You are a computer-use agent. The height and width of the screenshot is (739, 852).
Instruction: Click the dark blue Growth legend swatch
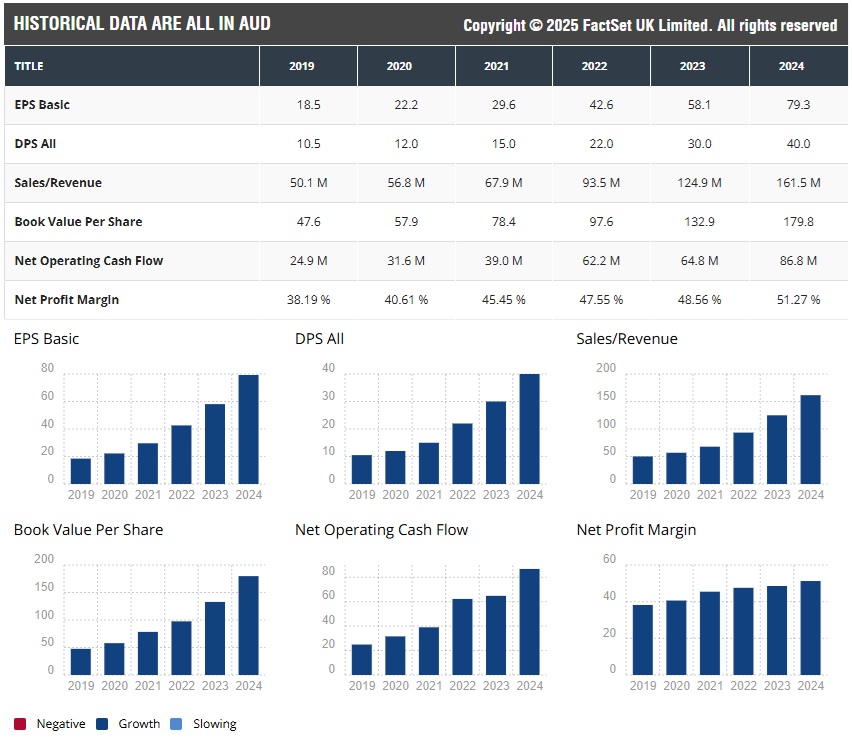(x=103, y=723)
